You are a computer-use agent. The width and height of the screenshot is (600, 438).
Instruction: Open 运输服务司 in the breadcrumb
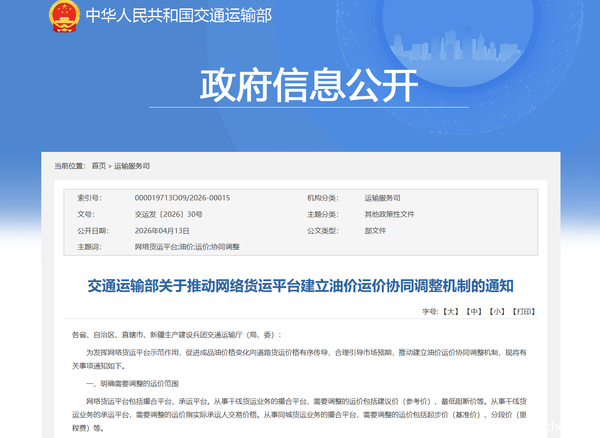point(132,166)
